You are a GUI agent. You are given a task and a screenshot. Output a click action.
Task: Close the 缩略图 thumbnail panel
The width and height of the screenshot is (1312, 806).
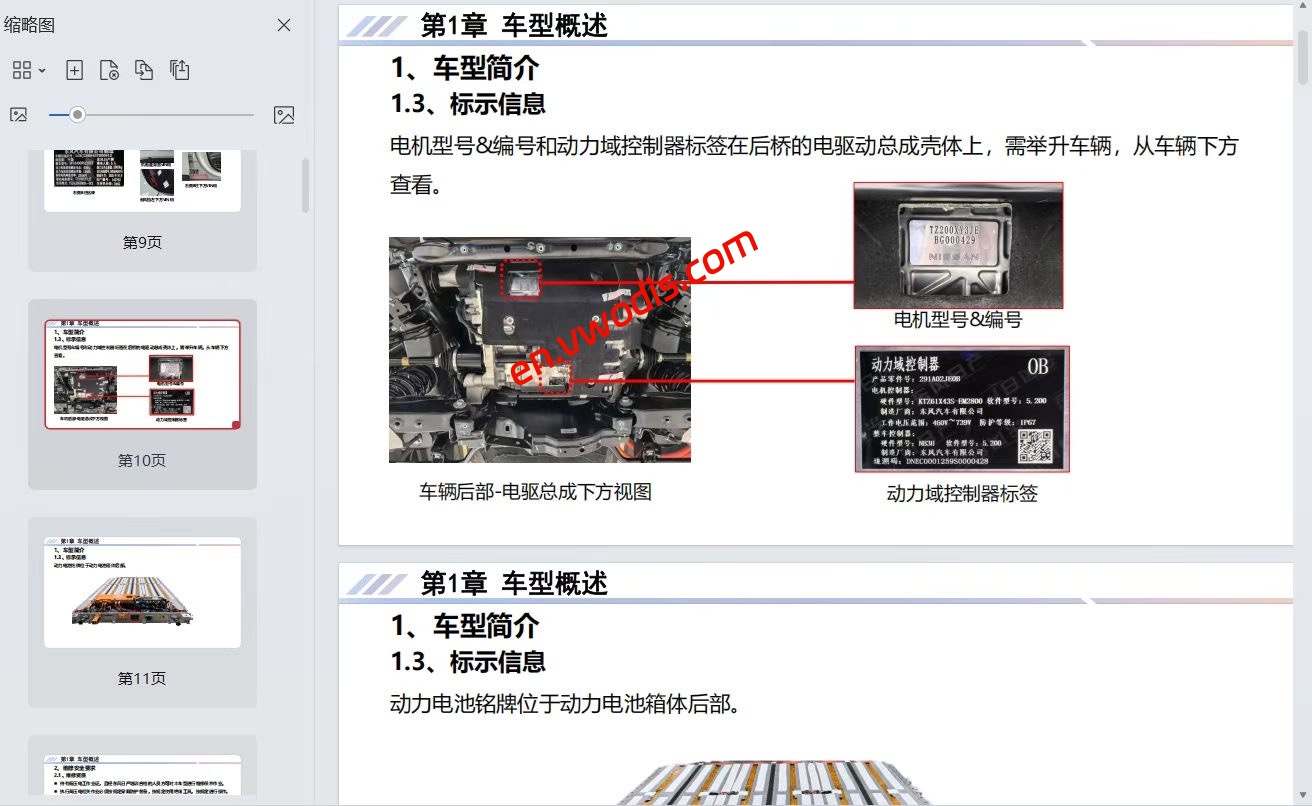pyautogui.click(x=283, y=25)
